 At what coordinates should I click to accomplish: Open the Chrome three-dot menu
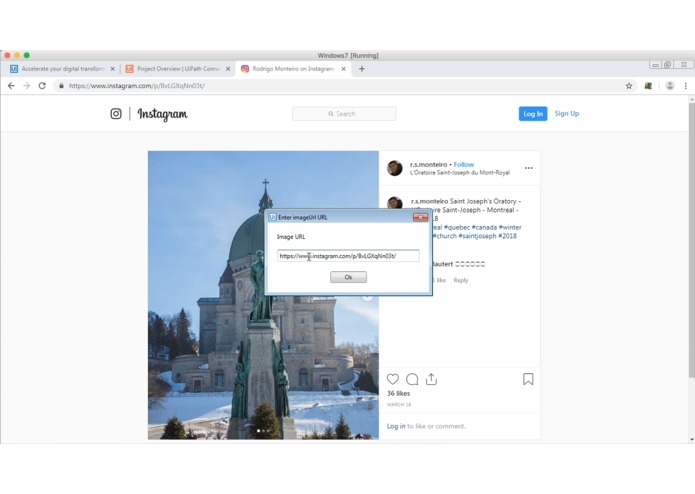(685, 86)
